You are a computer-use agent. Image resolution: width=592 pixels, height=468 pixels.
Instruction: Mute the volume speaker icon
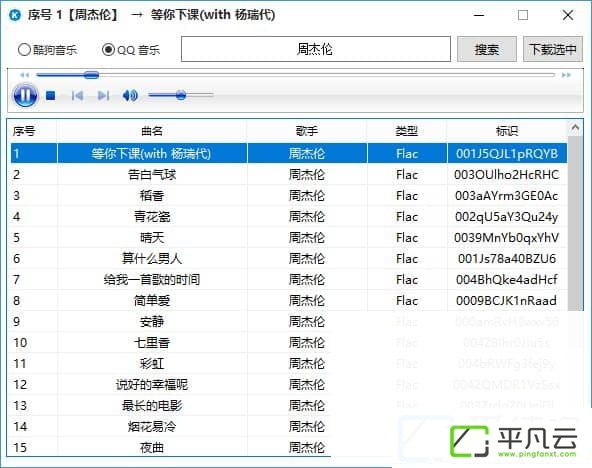point(130,95)
